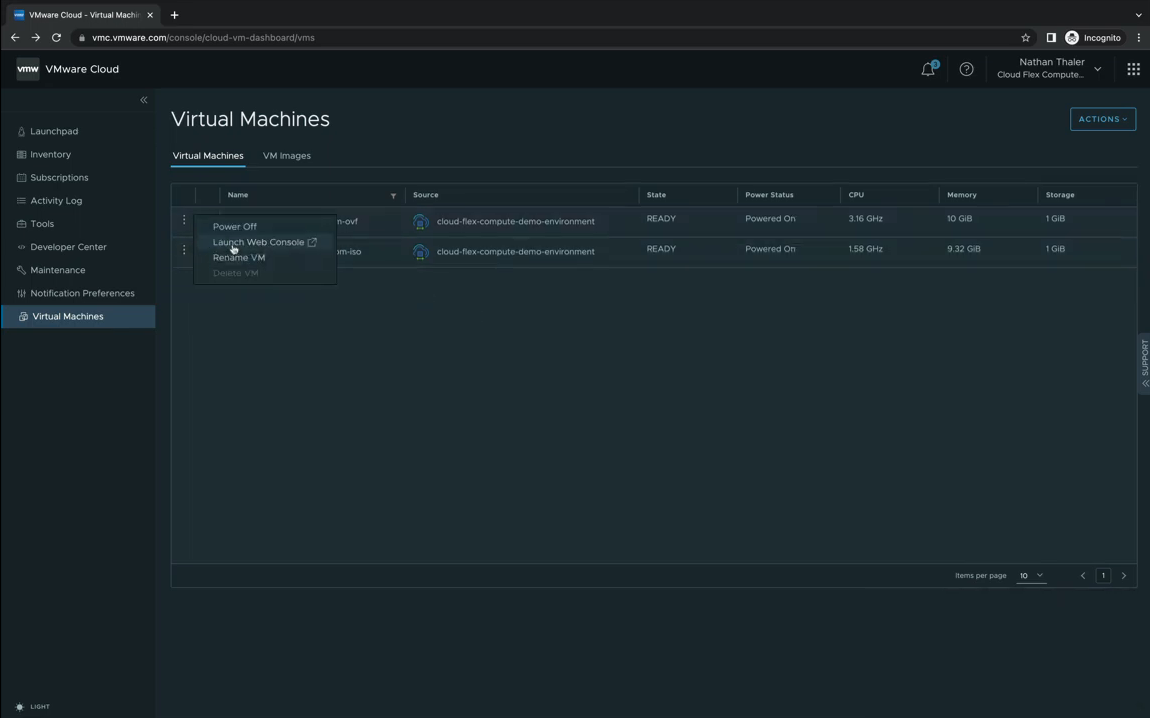Sort by State column header
1150x718 pixels.
pos(656,195)
